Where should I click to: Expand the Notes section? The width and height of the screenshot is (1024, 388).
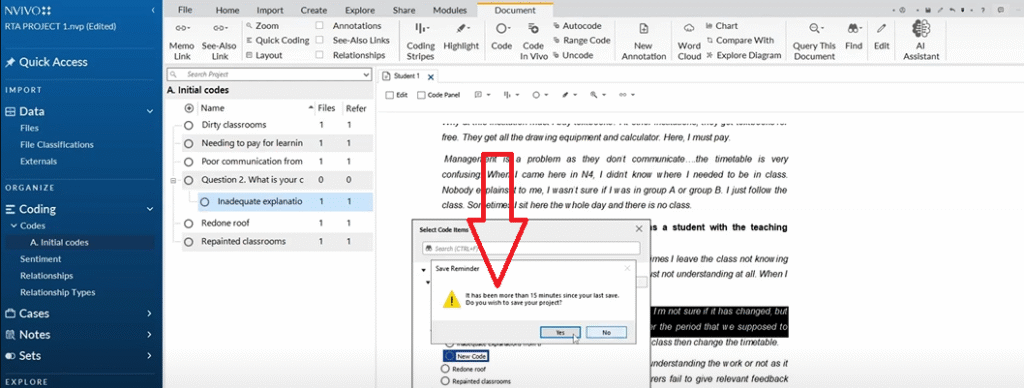coord(151,335)
